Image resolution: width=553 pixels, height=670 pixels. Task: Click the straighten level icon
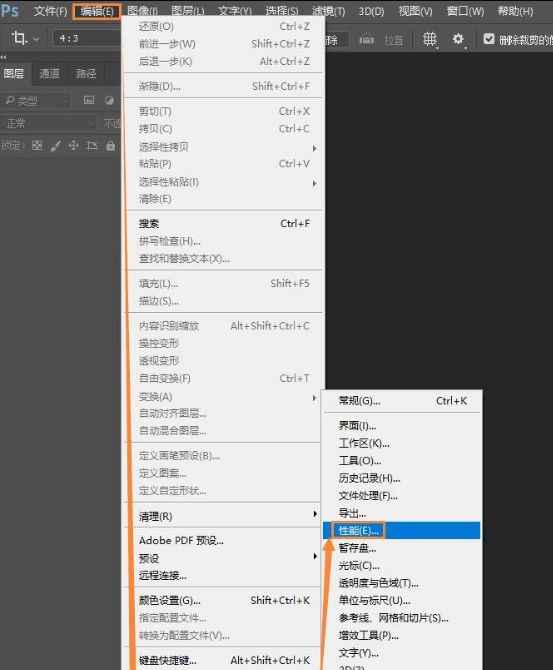[x=366, y=40]
